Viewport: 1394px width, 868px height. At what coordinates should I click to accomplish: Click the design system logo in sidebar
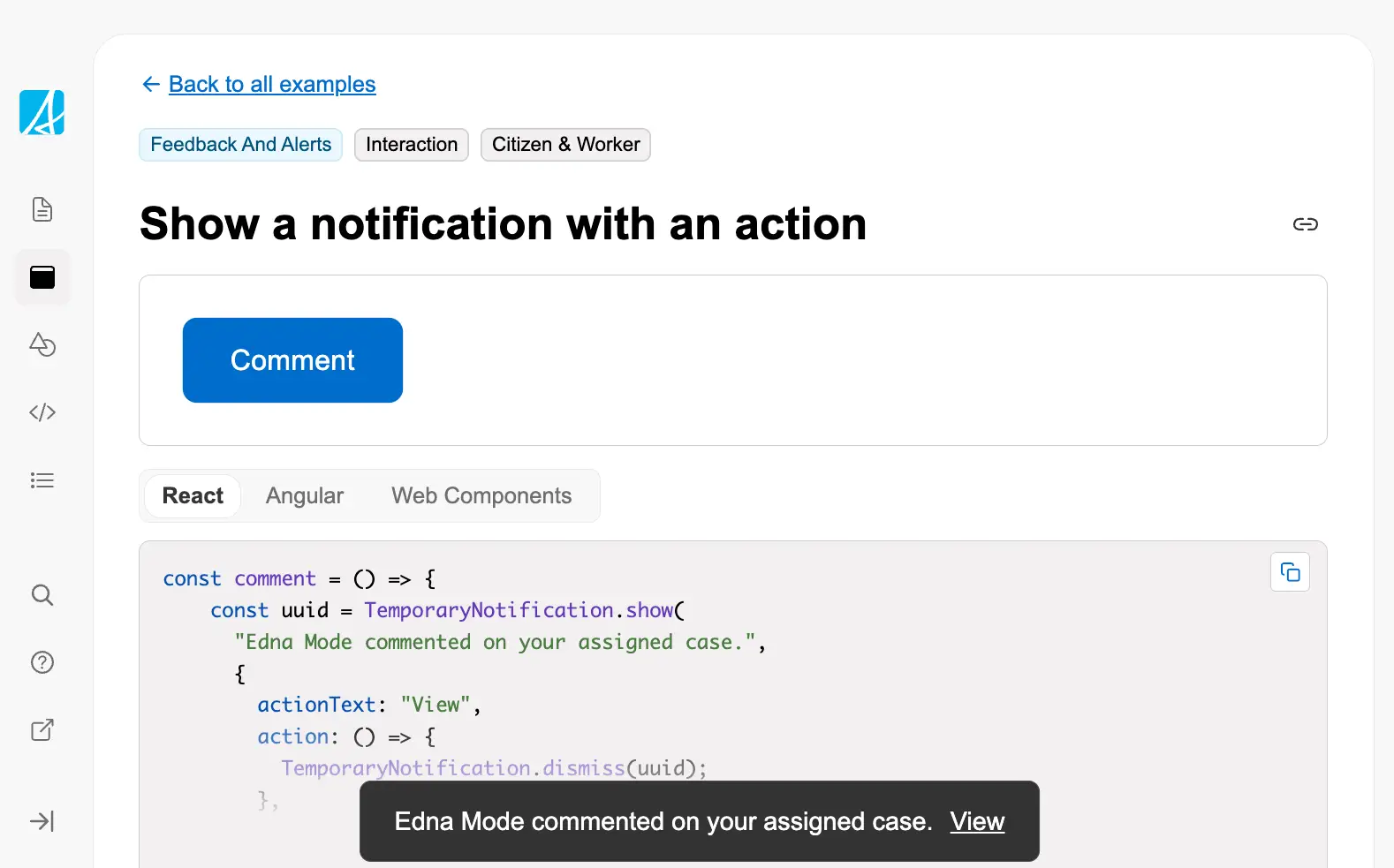pos(42,113)
